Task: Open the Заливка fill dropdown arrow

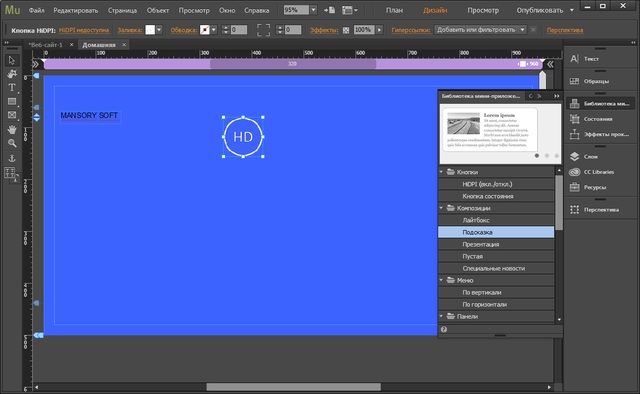Action: [159, 30]
